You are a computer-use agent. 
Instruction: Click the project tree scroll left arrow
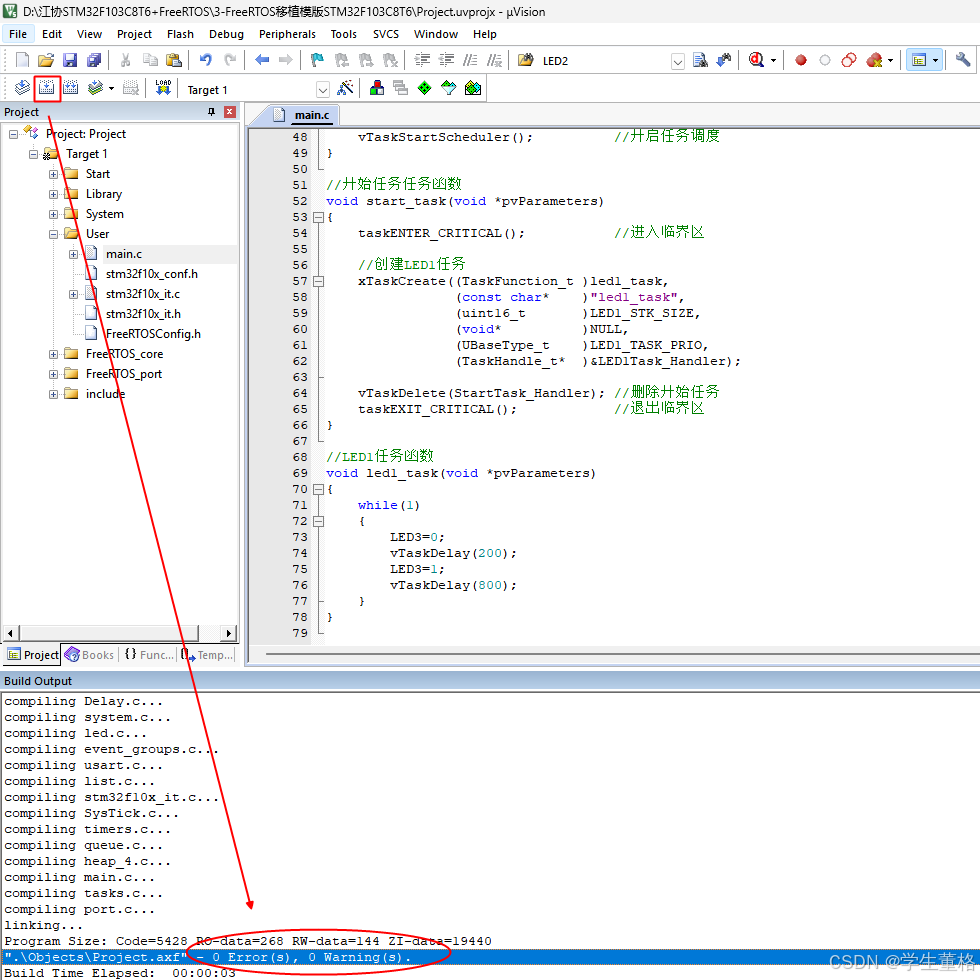pyautogui.click(x=11, y=633)
